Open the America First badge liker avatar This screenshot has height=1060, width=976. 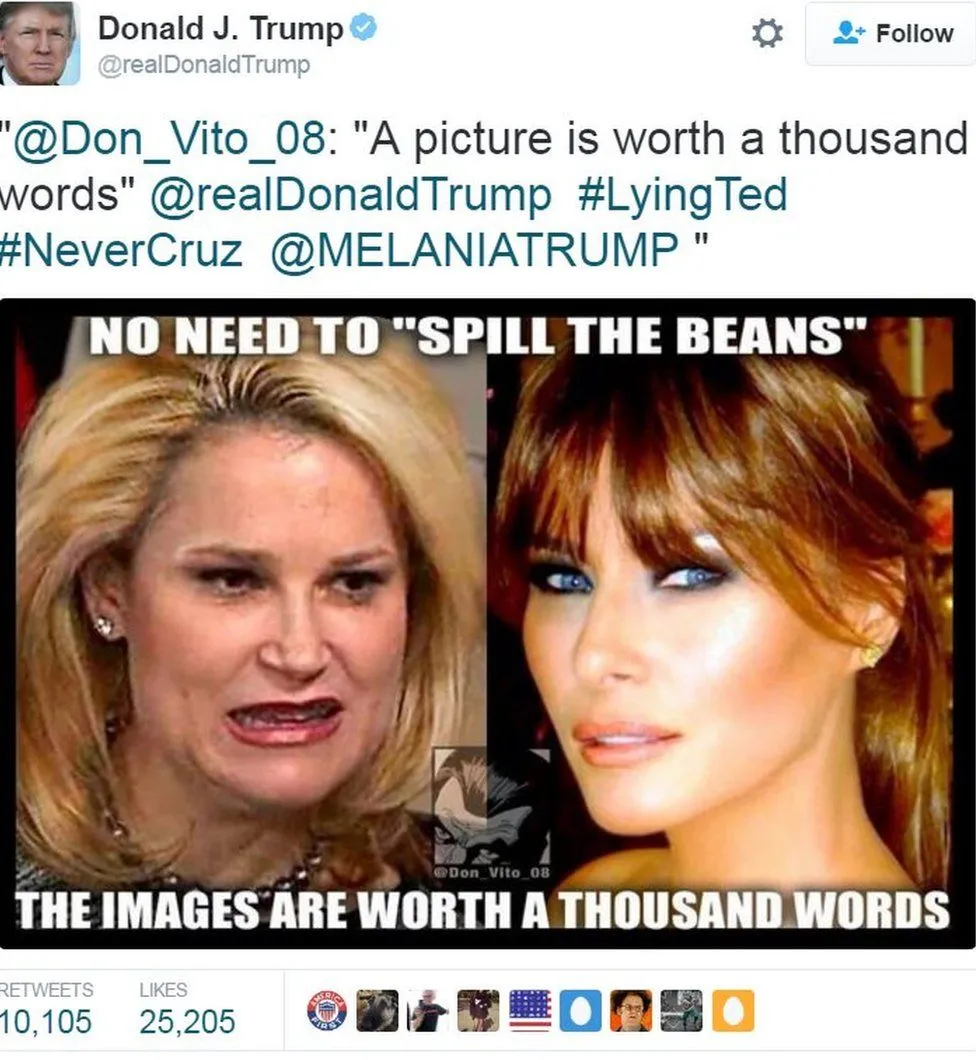pos(327,1011)
